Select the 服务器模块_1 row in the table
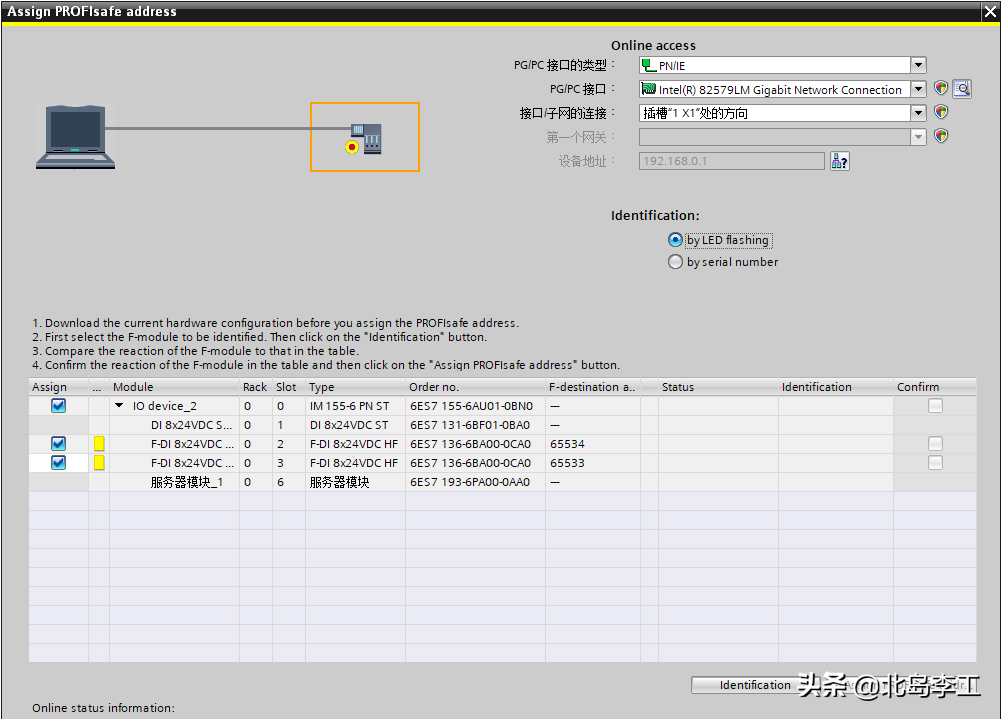1002x719 pixels. coord(187,482)
